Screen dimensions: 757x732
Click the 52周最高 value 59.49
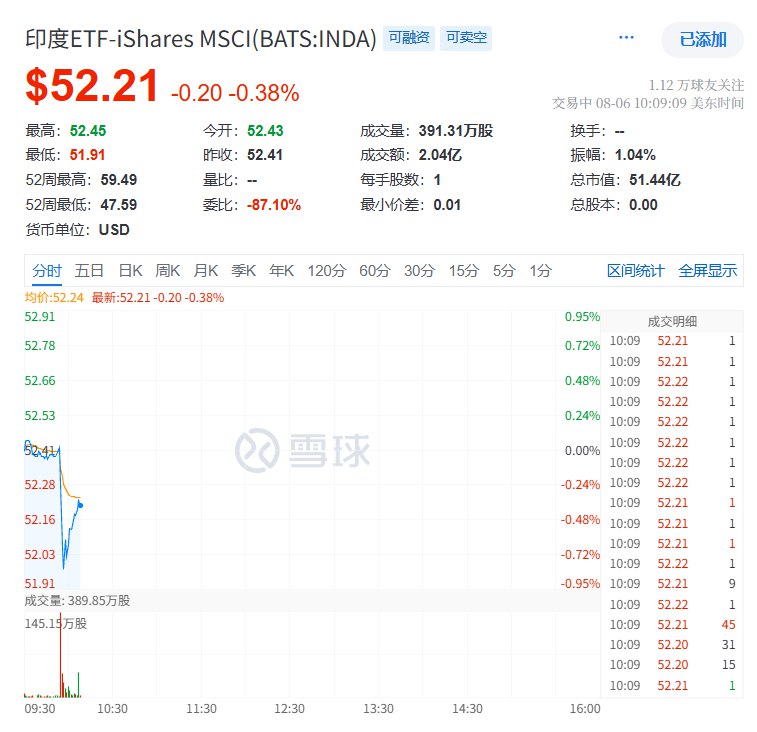(x=119, y=180)
